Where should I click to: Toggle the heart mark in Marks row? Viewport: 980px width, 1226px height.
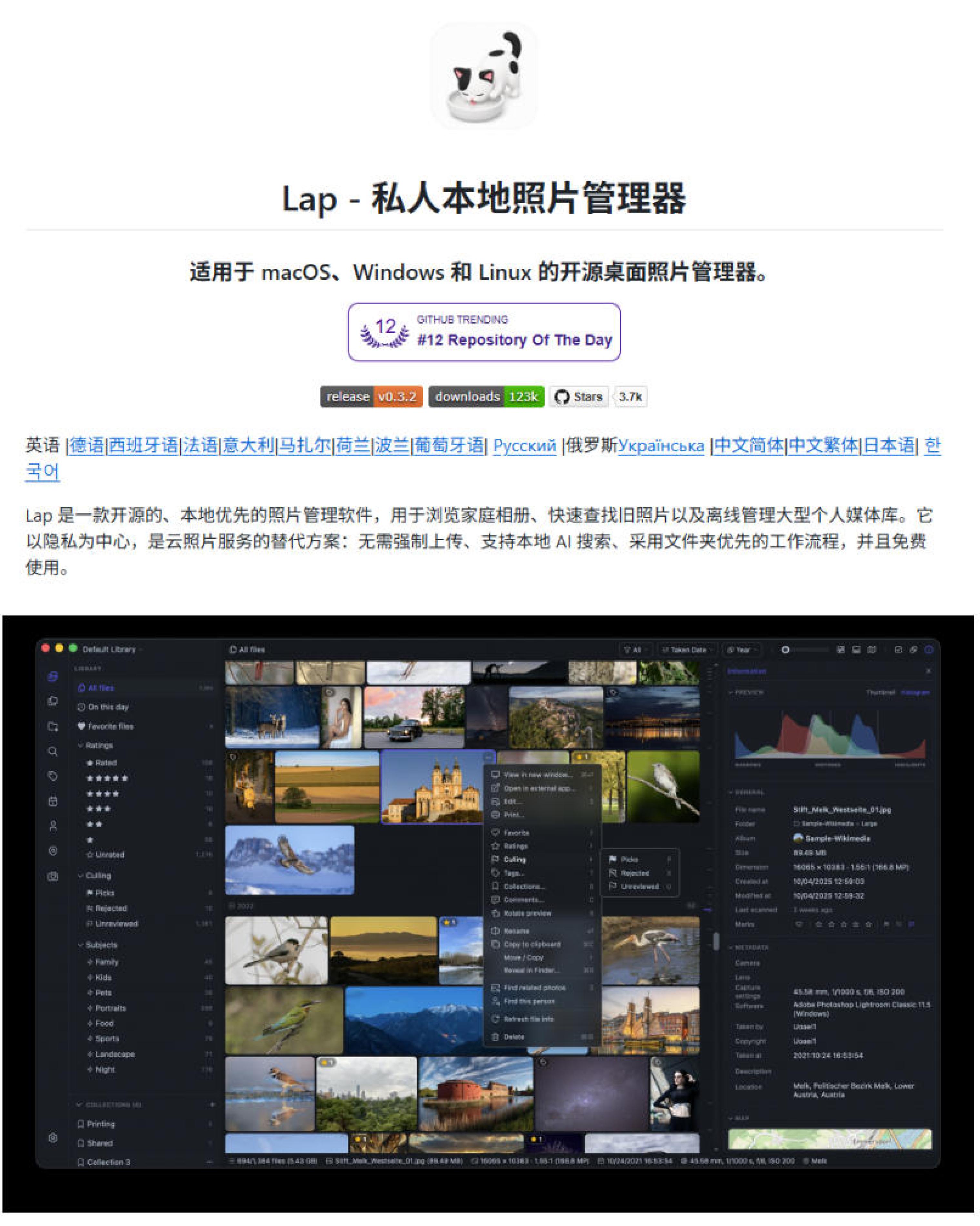tap(799, 924)
